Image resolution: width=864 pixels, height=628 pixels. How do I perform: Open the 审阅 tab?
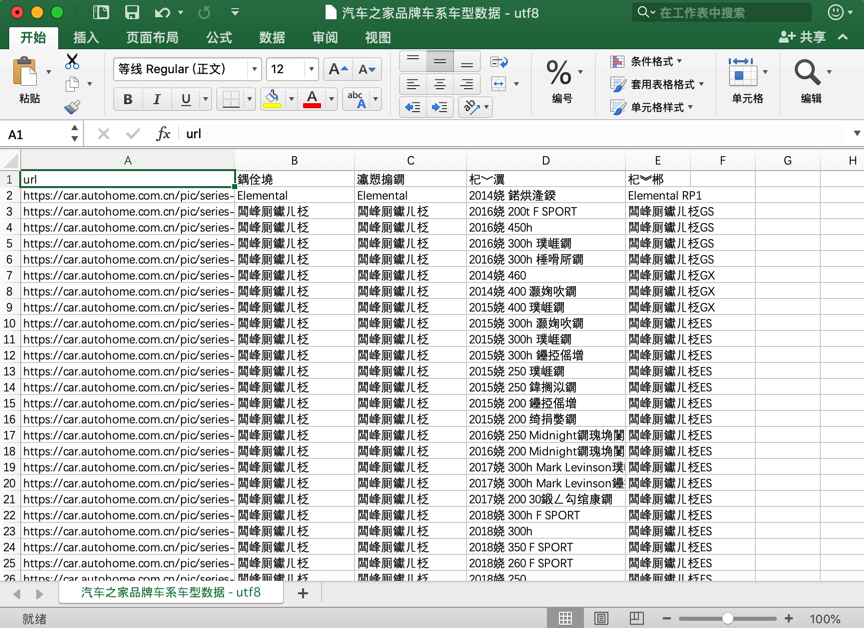[325, 37]
